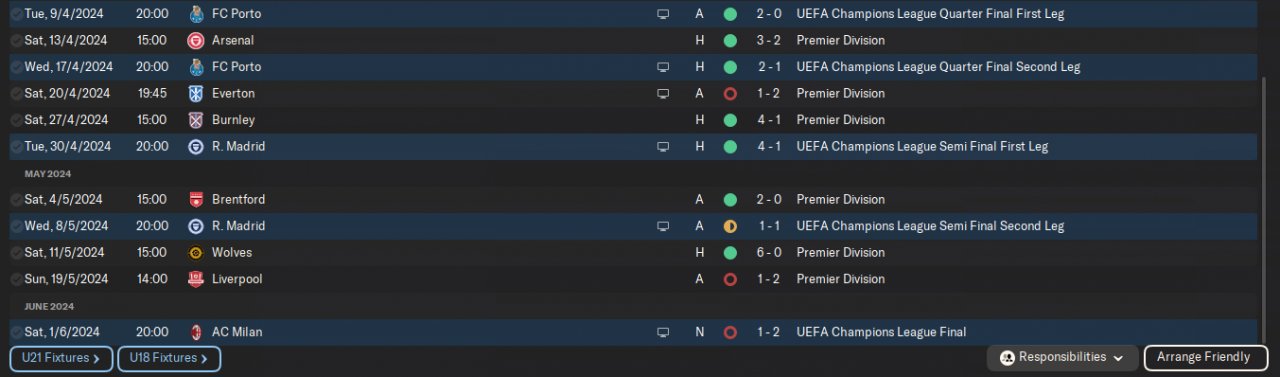Click the AC Milan club badge icon
This screenshot has width=1280, height=377.
pyautogui.click(x=196, y=332)
